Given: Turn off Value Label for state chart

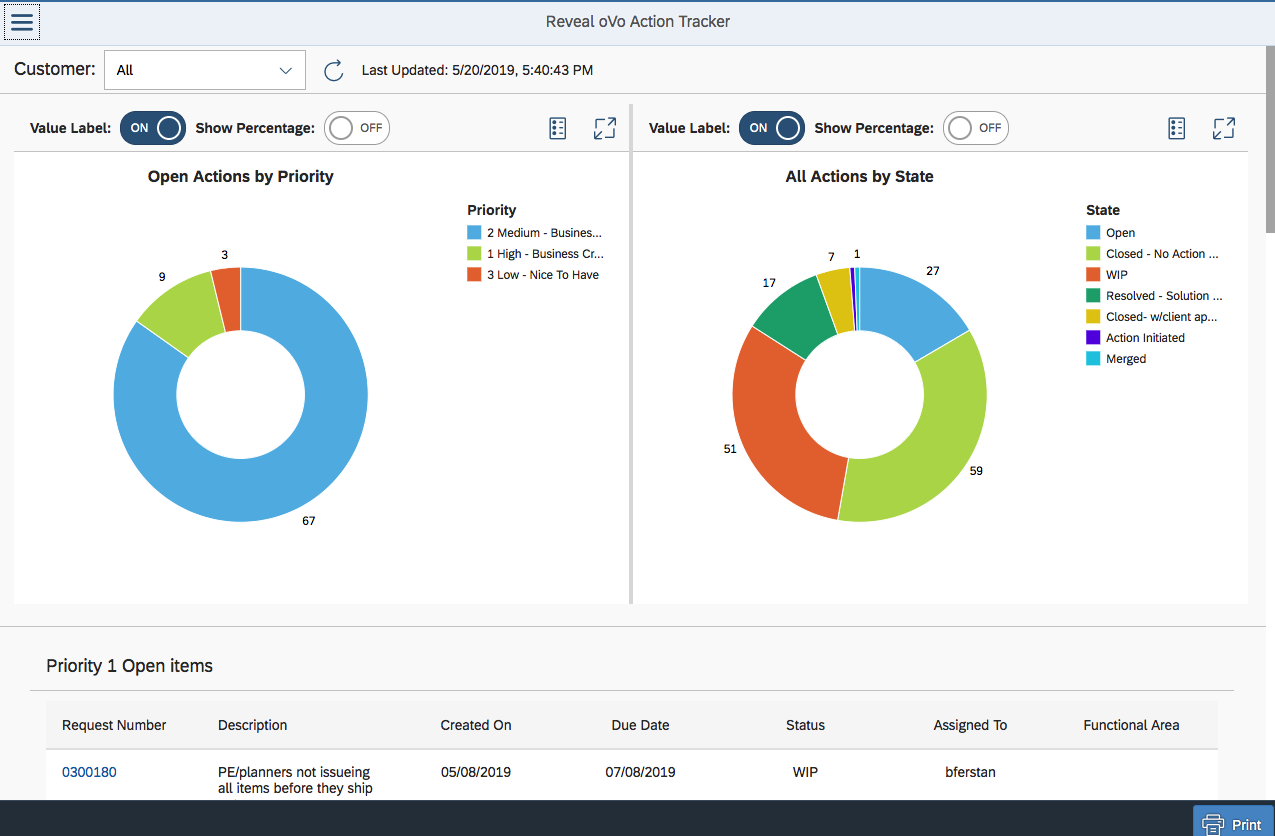Looking at the screenshot, I should coord(771,128).
